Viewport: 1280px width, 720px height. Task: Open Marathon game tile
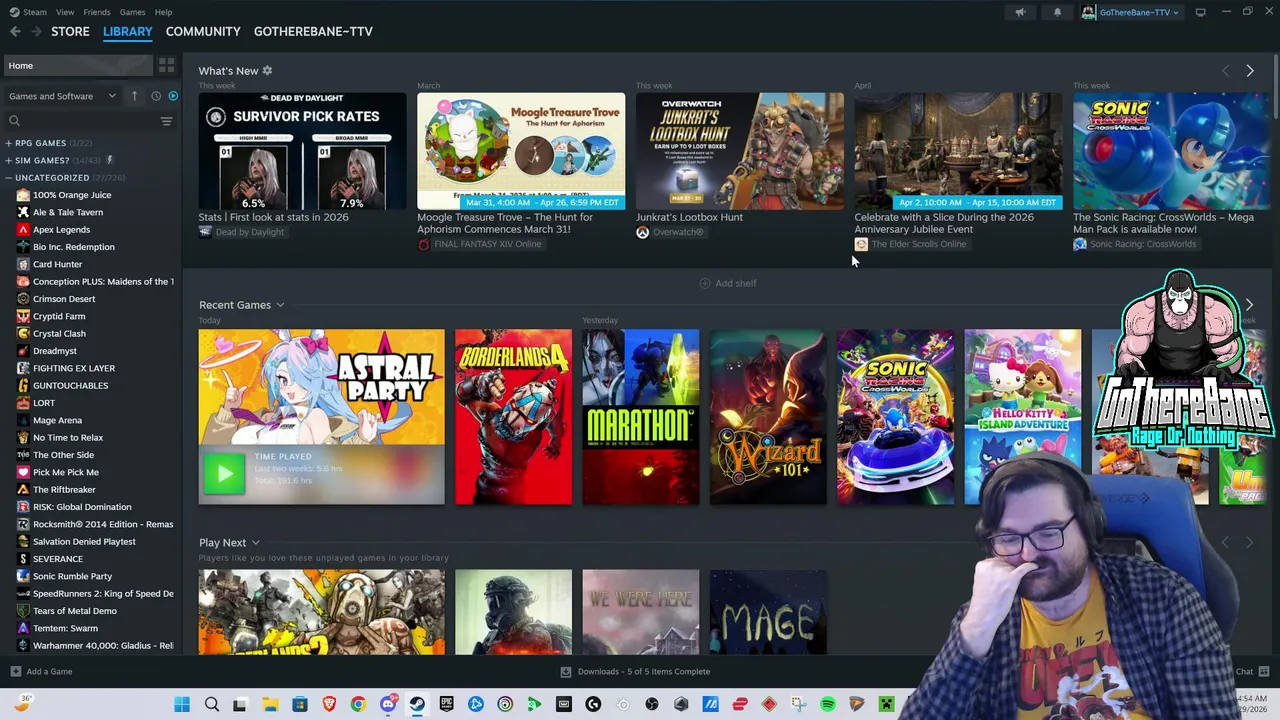click(x=641, y=417)
